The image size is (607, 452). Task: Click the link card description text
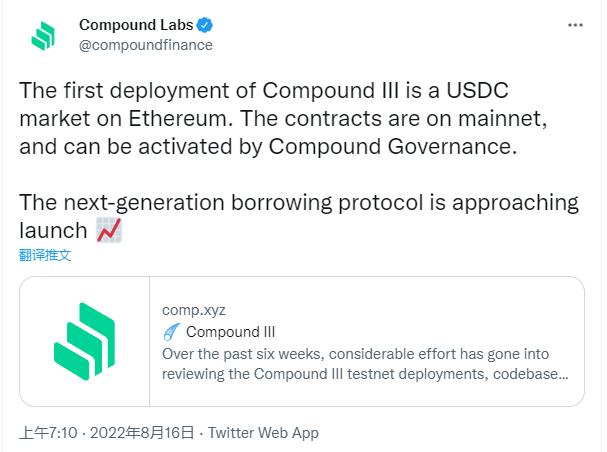pyautogui.click(x=365, y=365)
